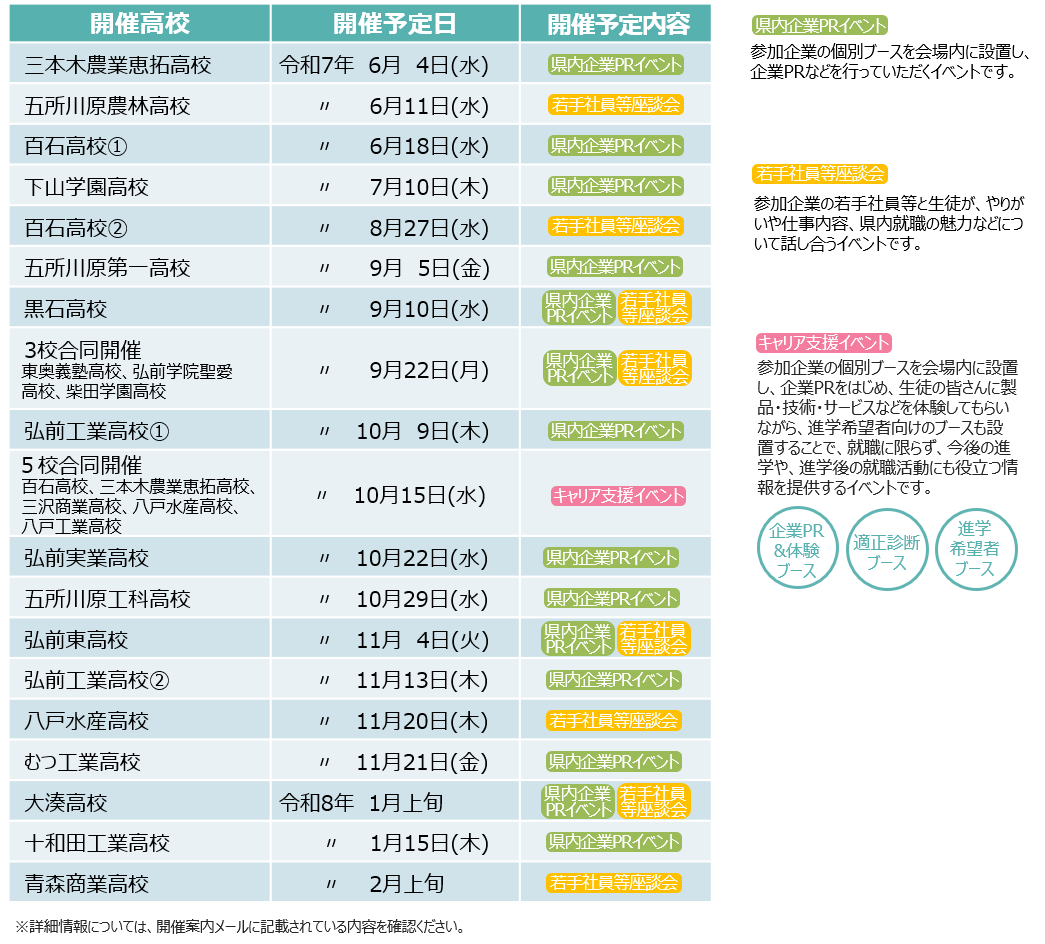
Task: Select the 五所川原第一高校 school name cell
Action: (140, 267)
